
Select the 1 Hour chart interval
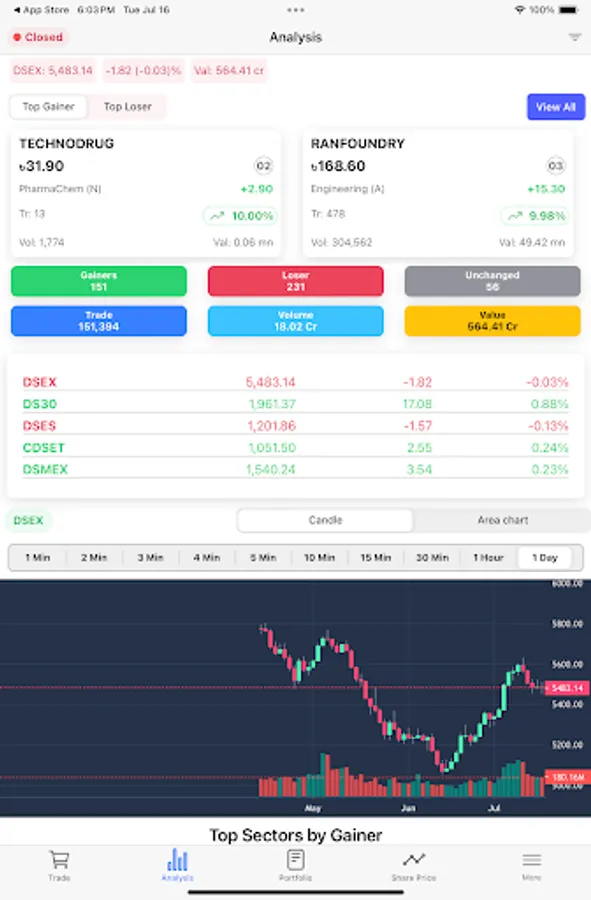487,558
